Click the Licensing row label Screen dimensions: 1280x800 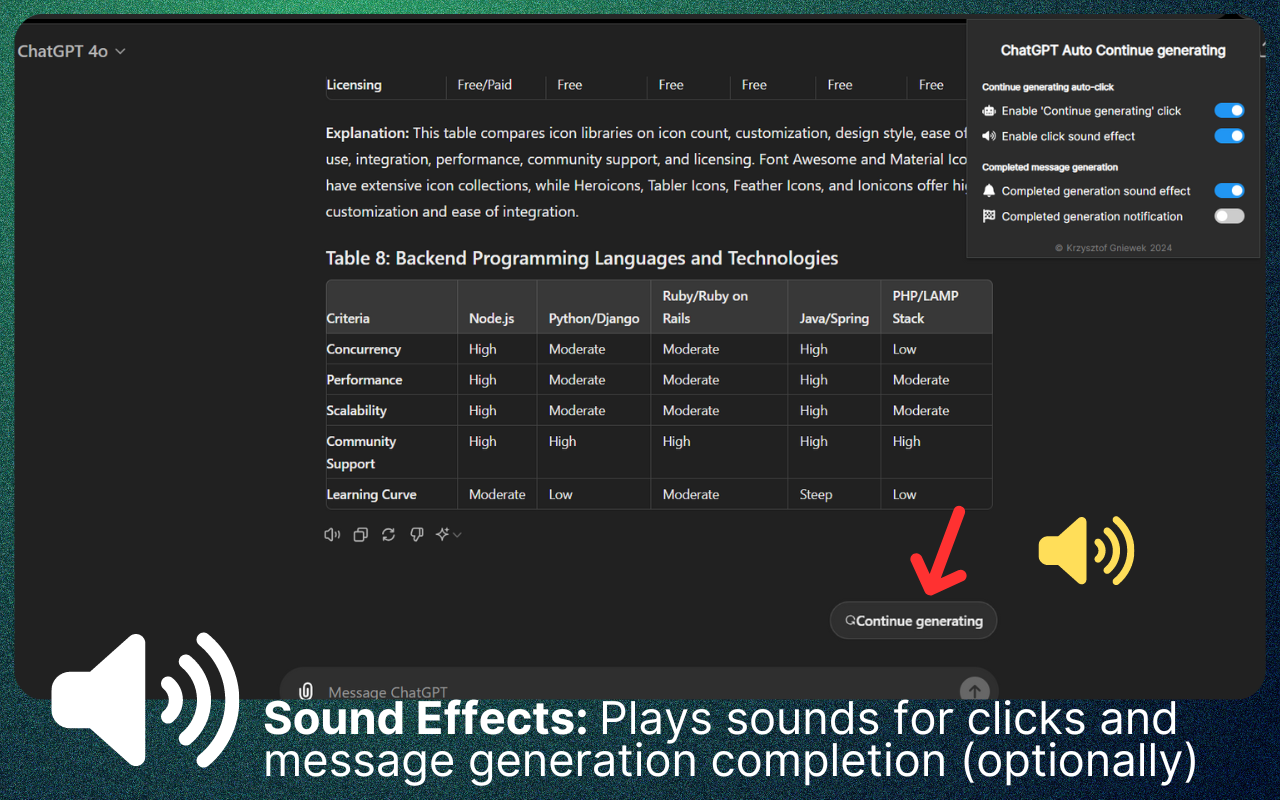354,85
